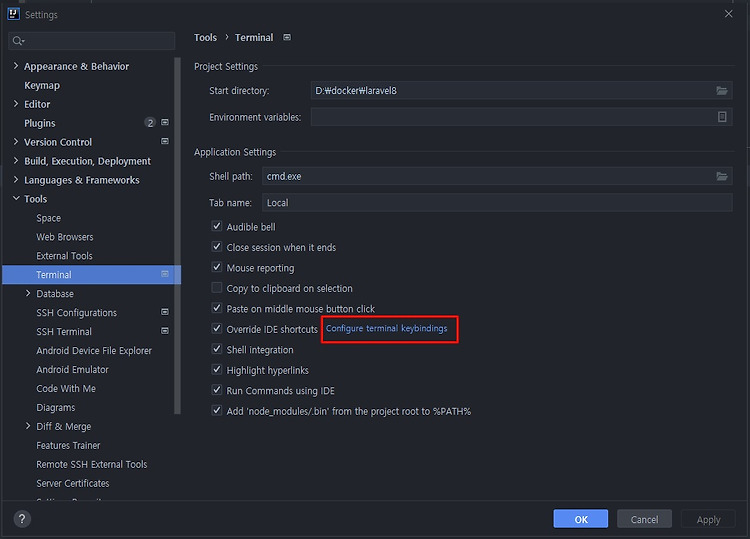This screenshot has height=539, width=750.
Task: Open Configure terminal keybindings link
Action: click(386, 328)
